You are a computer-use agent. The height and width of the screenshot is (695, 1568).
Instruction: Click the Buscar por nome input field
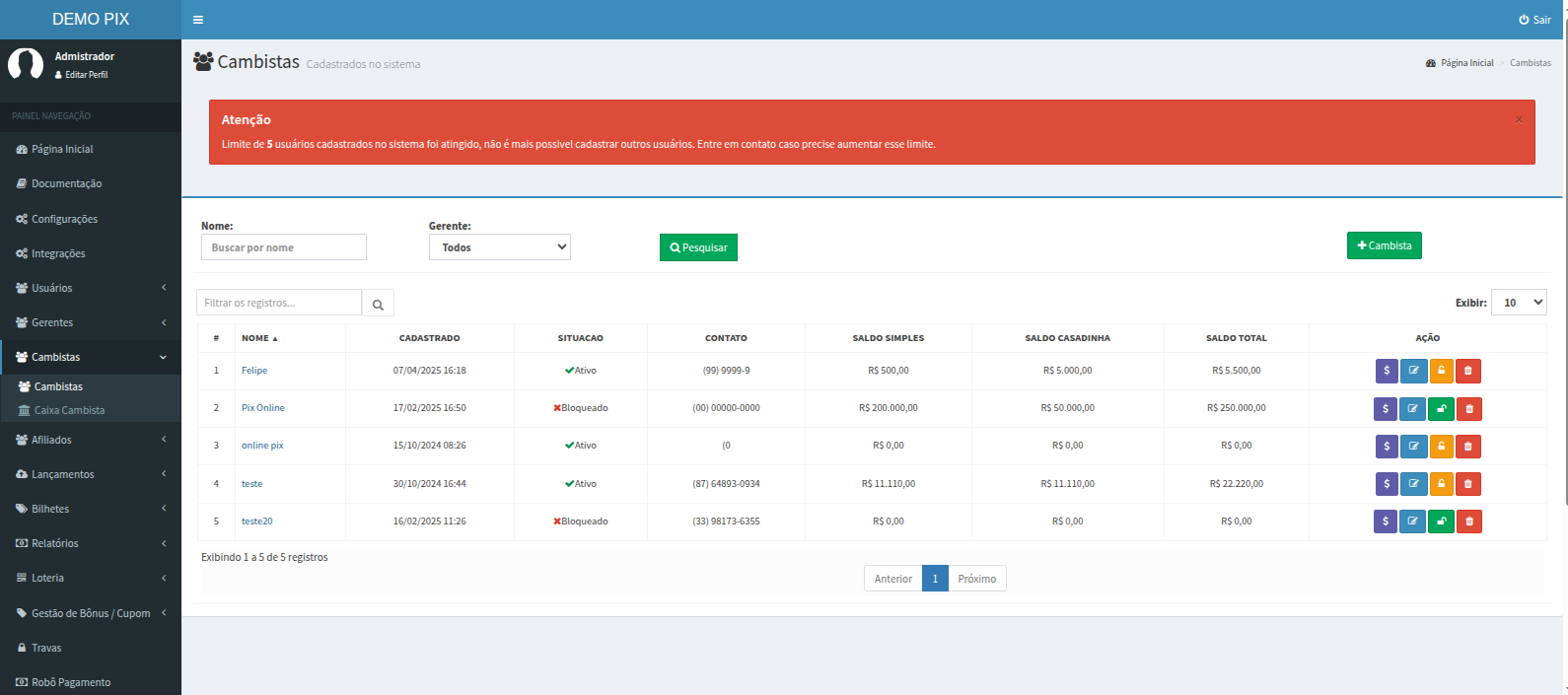click(x=284, y=247)
